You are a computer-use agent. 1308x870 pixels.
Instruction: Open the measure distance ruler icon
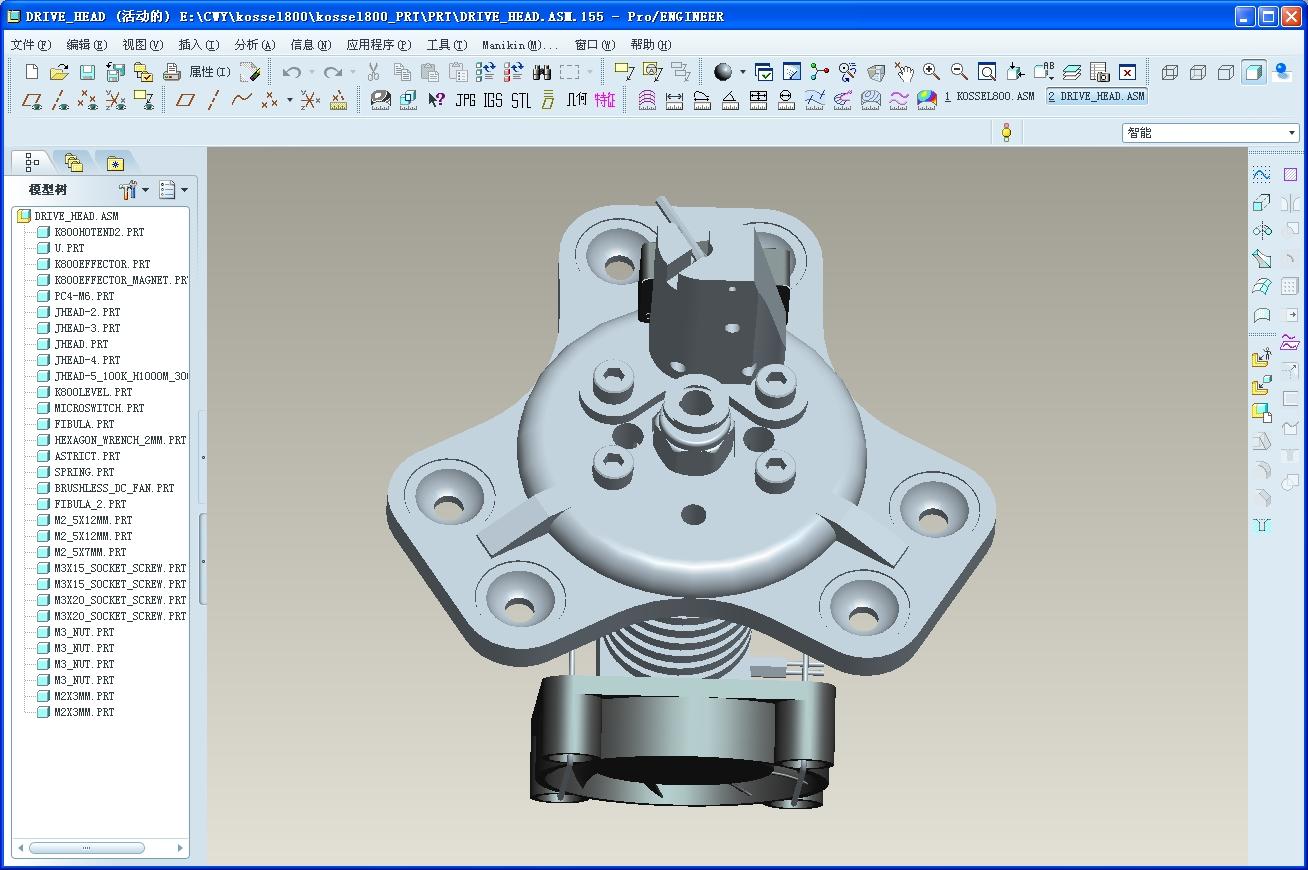675,100
